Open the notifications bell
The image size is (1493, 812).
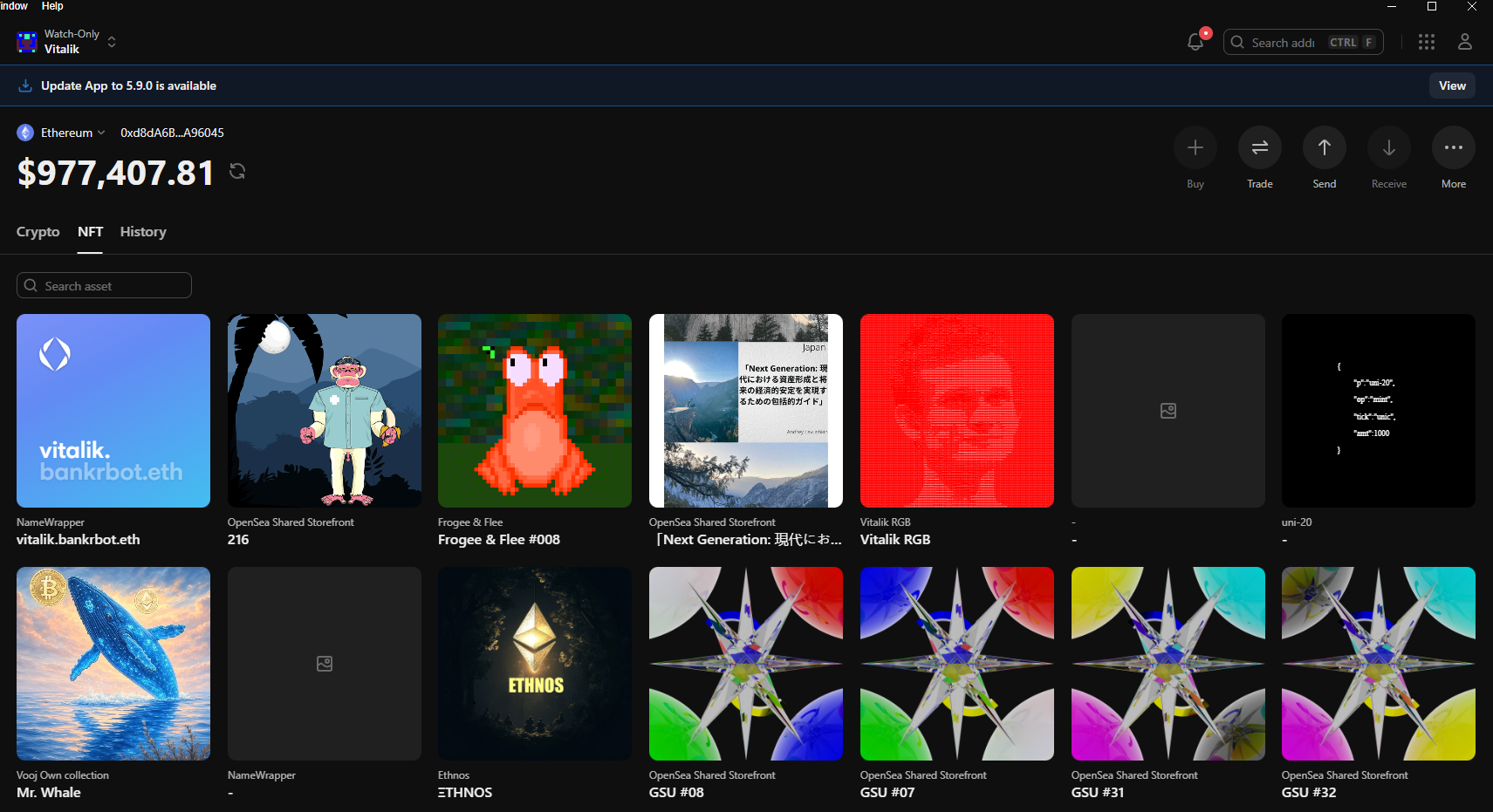click(1195, 42)
